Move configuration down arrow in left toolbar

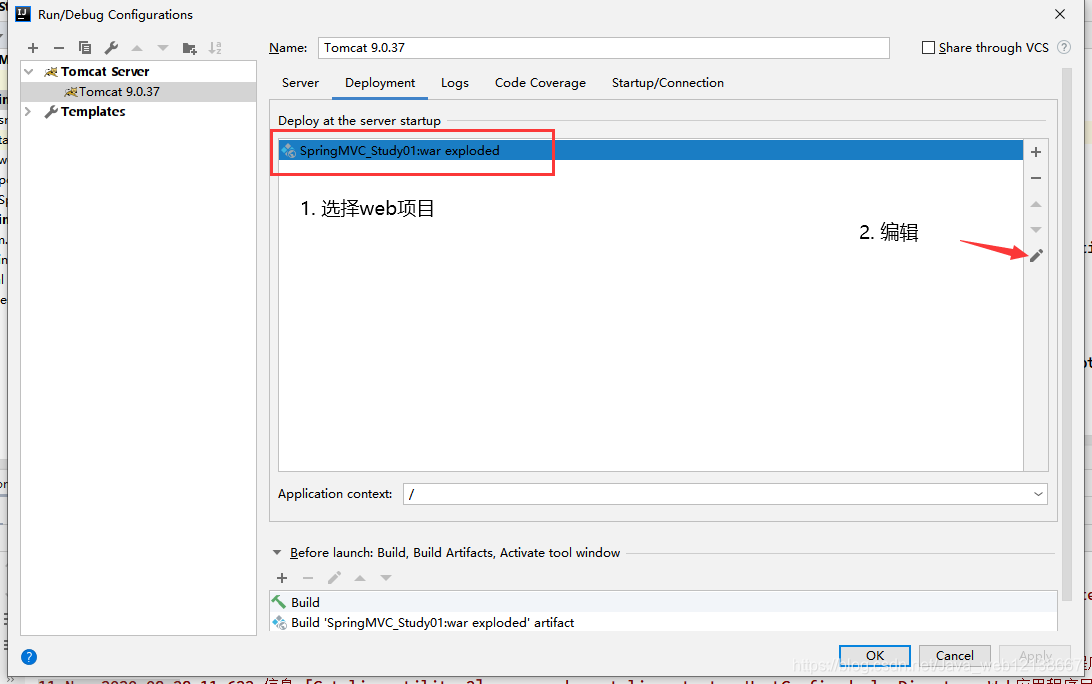tap(163, 48)
